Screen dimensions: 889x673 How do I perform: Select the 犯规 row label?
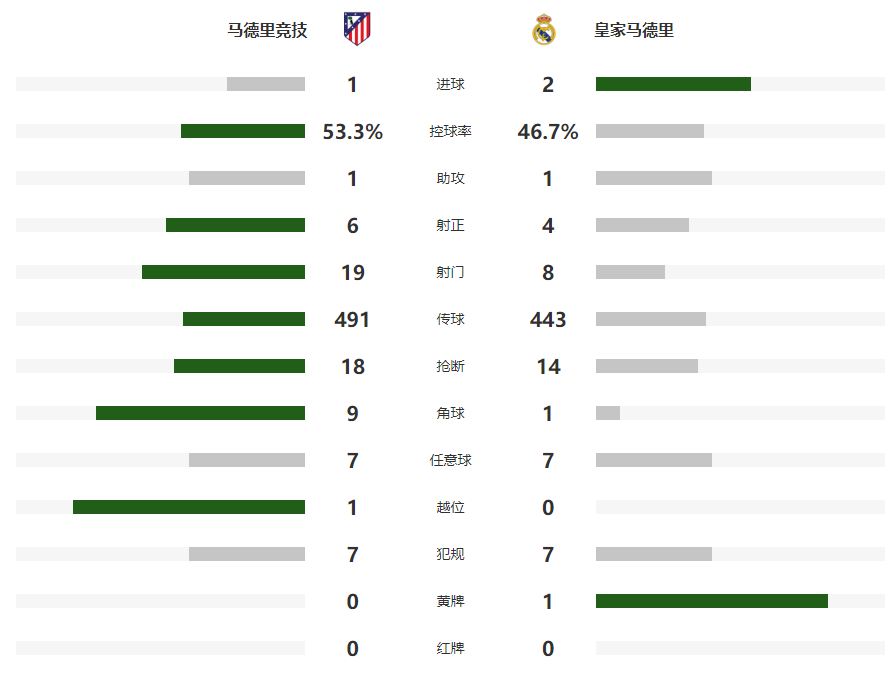pyautogui.click(x=450, y=555)
